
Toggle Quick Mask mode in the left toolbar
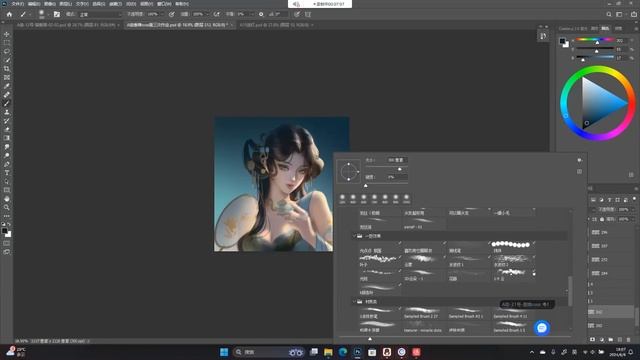coord(7,243)
